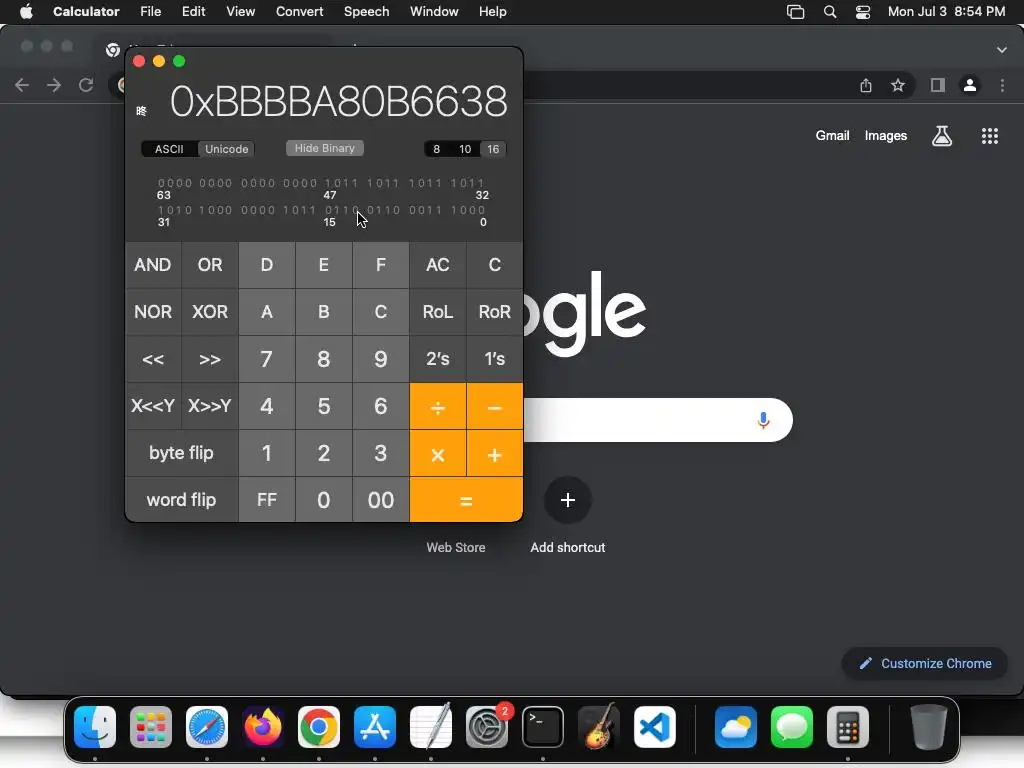Open Control Center in the menu bar
This screenshot has height=768, width=1024.
(863, 12)
